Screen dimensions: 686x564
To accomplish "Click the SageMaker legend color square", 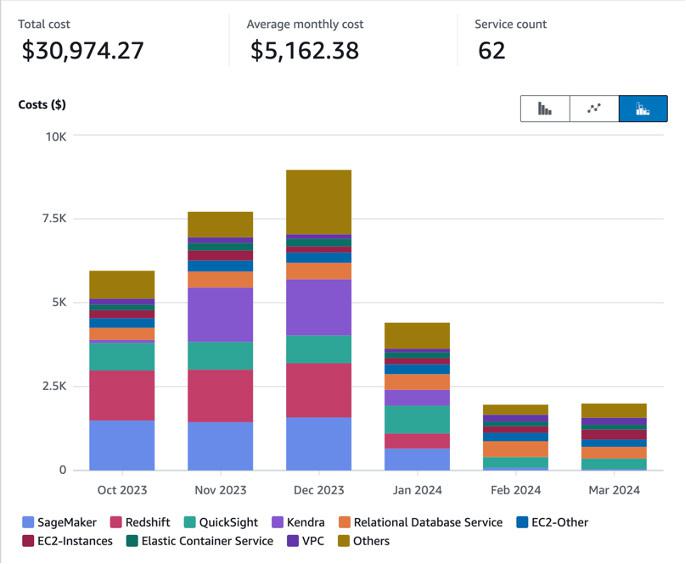I will (x=27, y=522).
